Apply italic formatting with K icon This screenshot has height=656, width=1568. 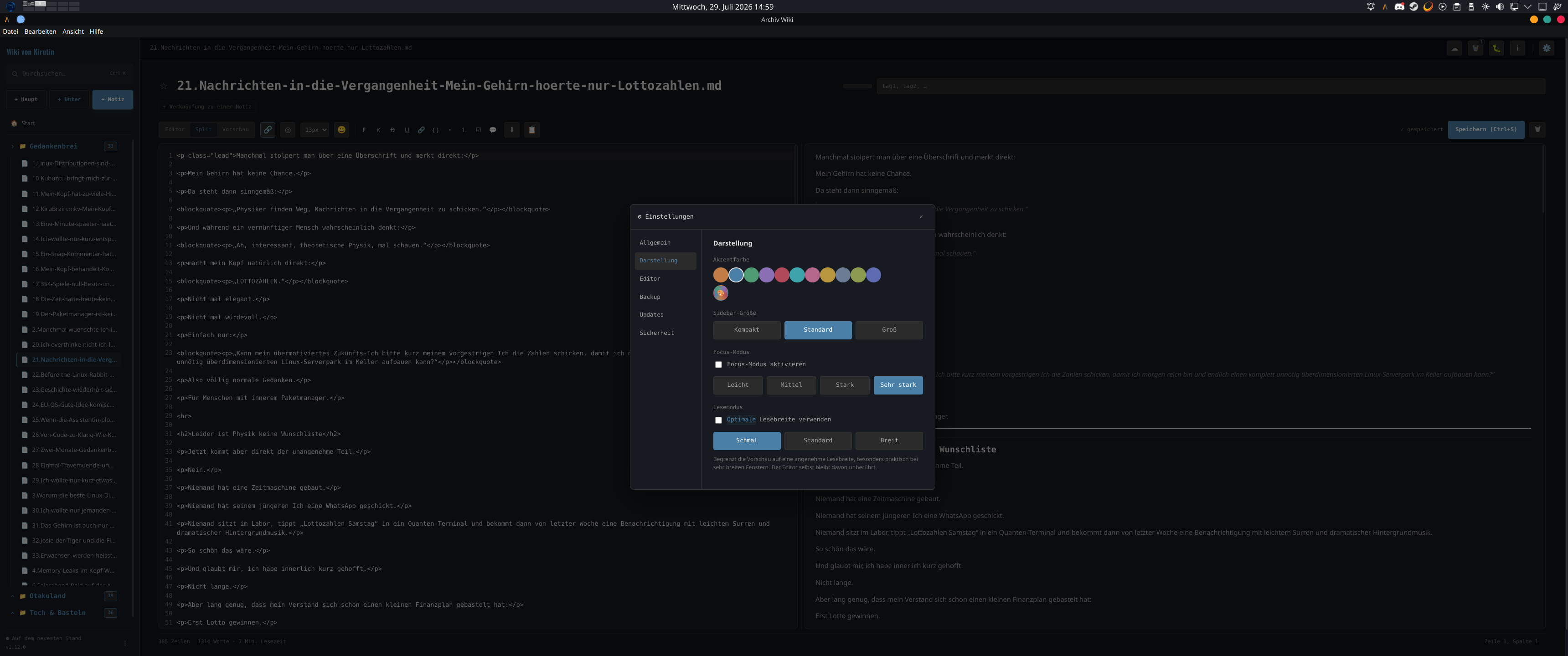[x=378, y=130]
